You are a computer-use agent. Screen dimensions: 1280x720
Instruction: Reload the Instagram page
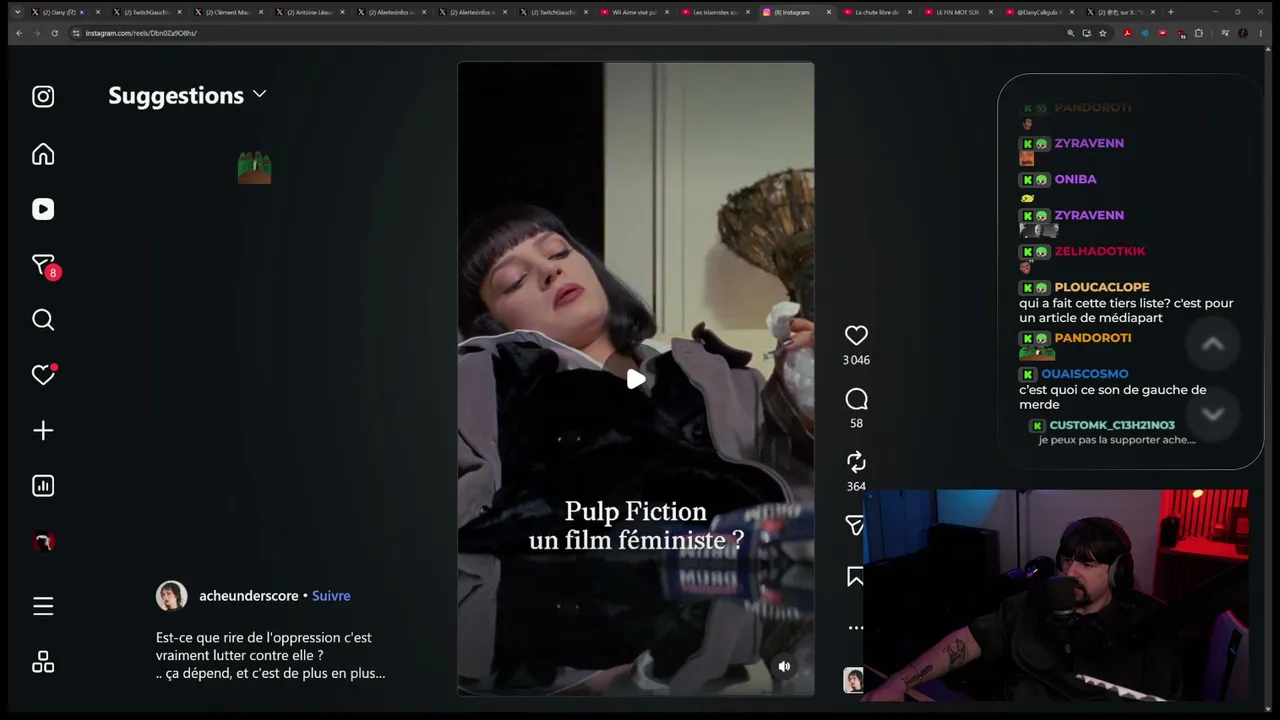pyautogui.click(x=54, y=33)
